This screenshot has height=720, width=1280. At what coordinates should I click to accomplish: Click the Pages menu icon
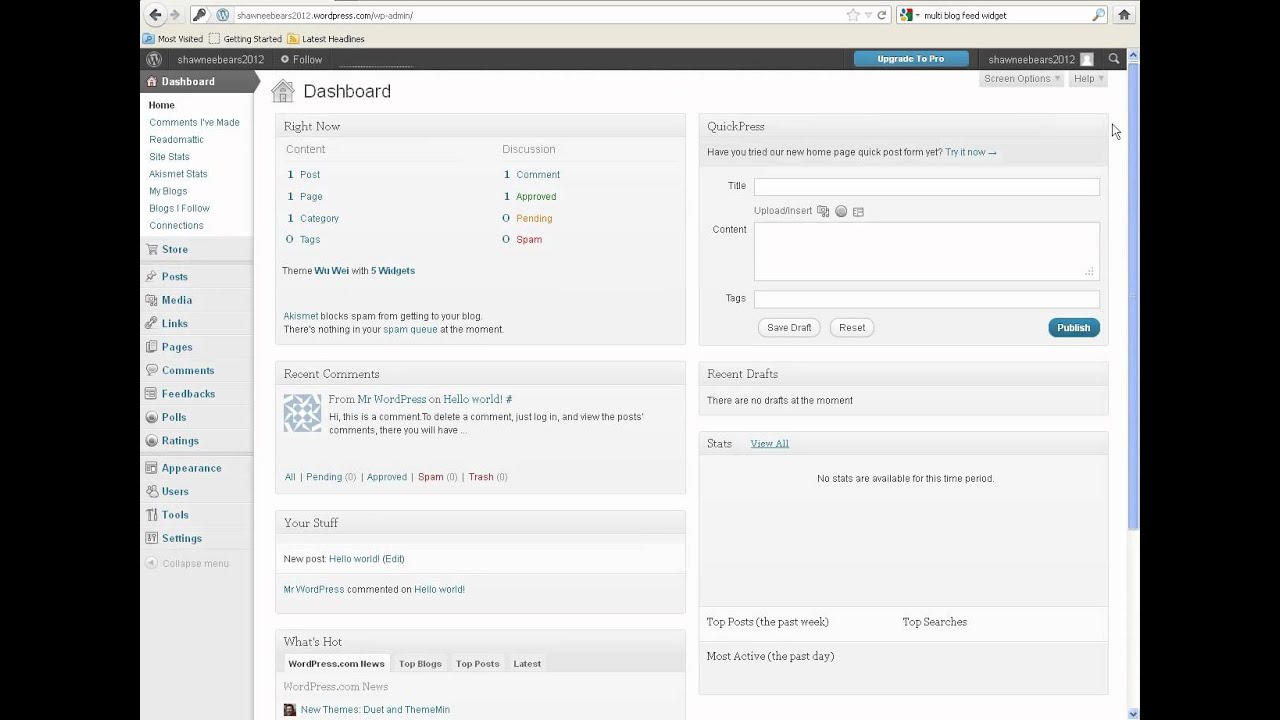tap(151, 347)
